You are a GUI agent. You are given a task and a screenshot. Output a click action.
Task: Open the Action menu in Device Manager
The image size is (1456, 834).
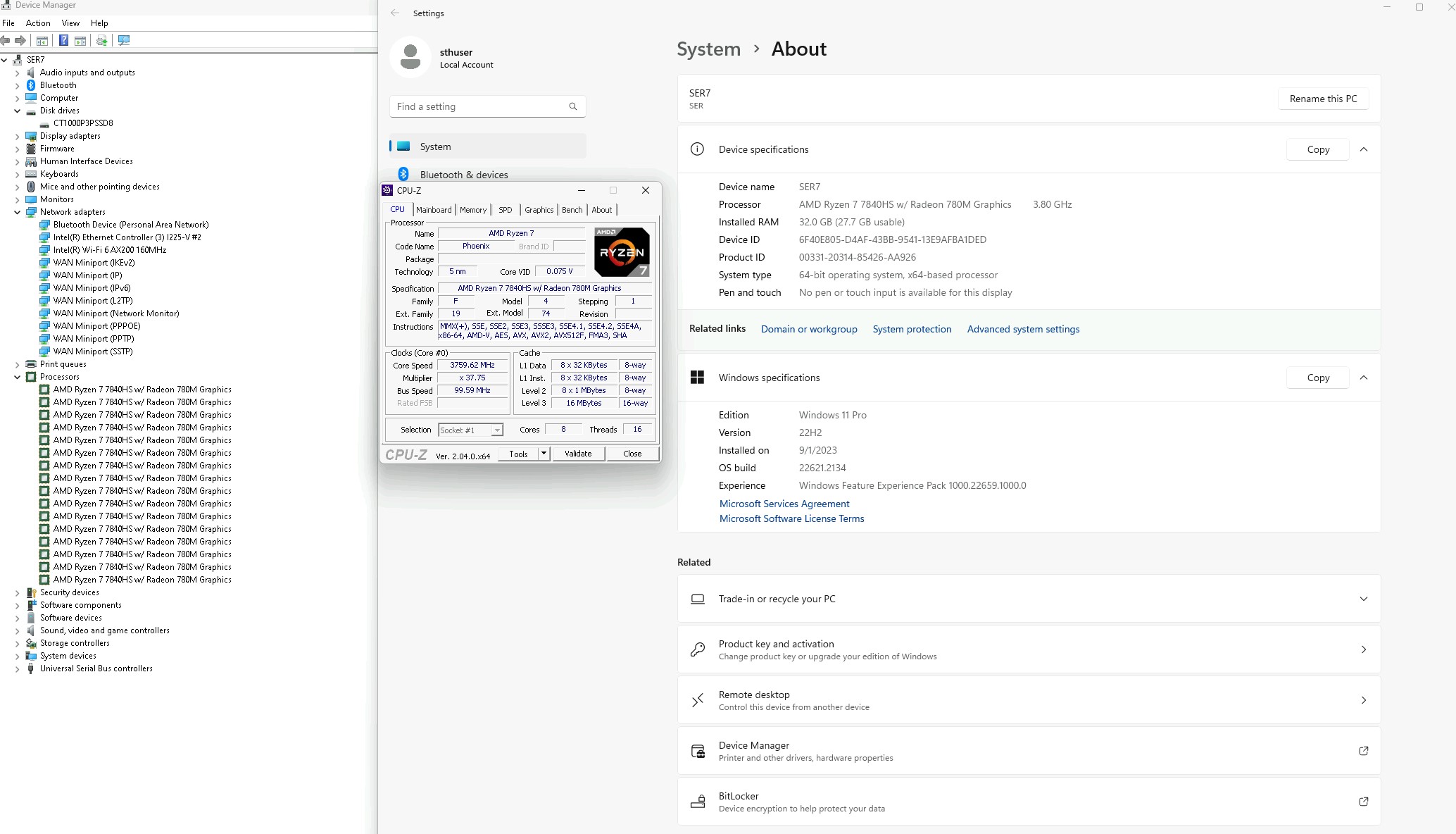[38, 23]
